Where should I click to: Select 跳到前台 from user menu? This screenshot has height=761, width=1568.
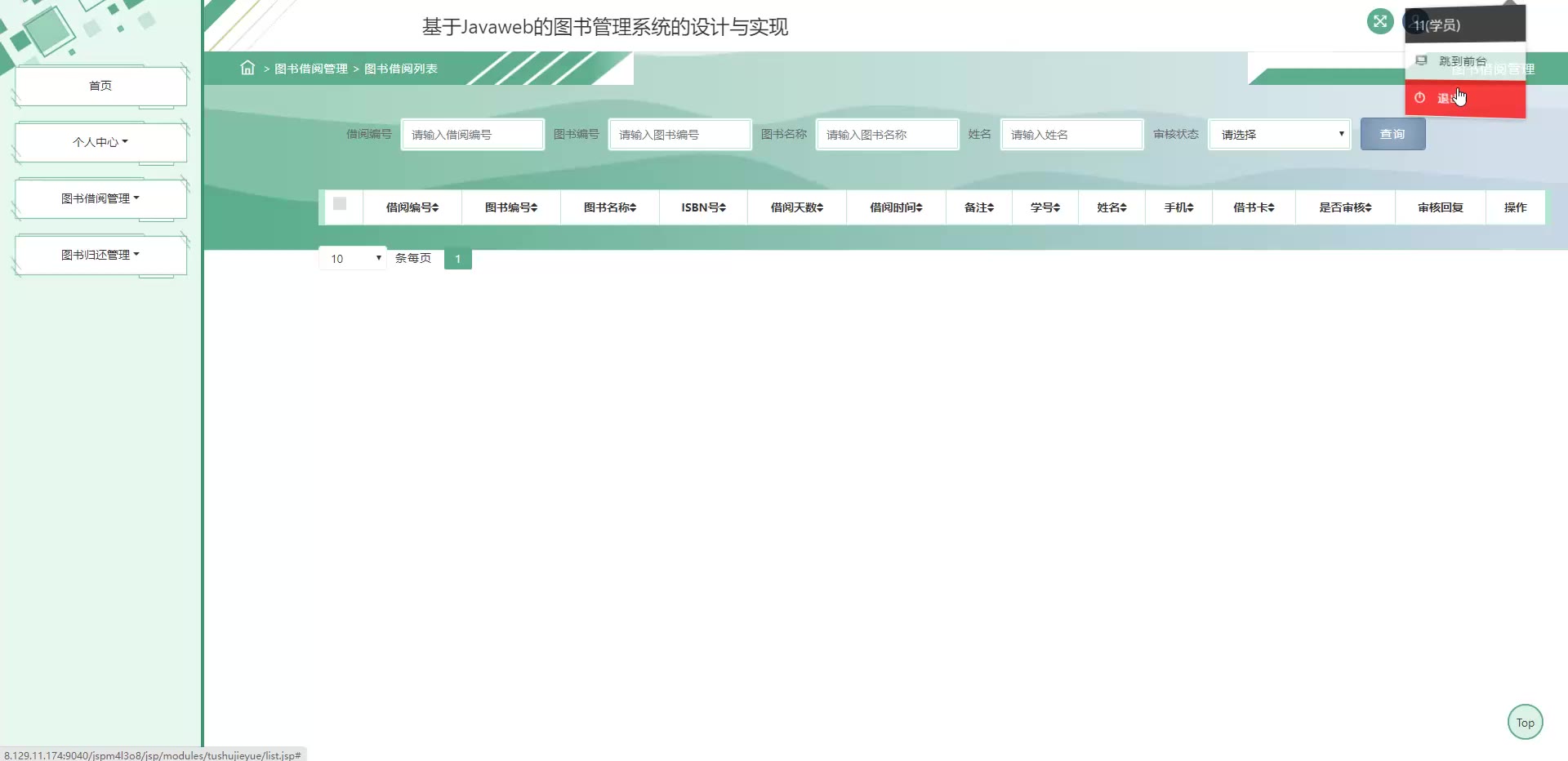[x=1465, y=61]
